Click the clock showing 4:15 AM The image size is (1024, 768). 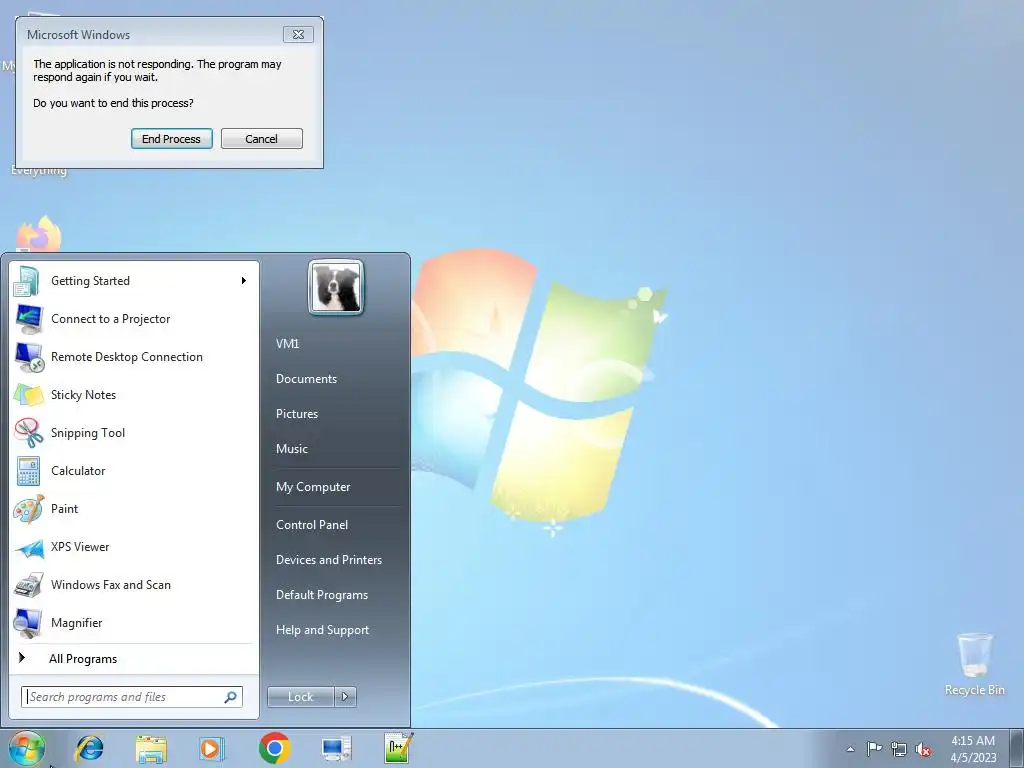pos(973,749)
